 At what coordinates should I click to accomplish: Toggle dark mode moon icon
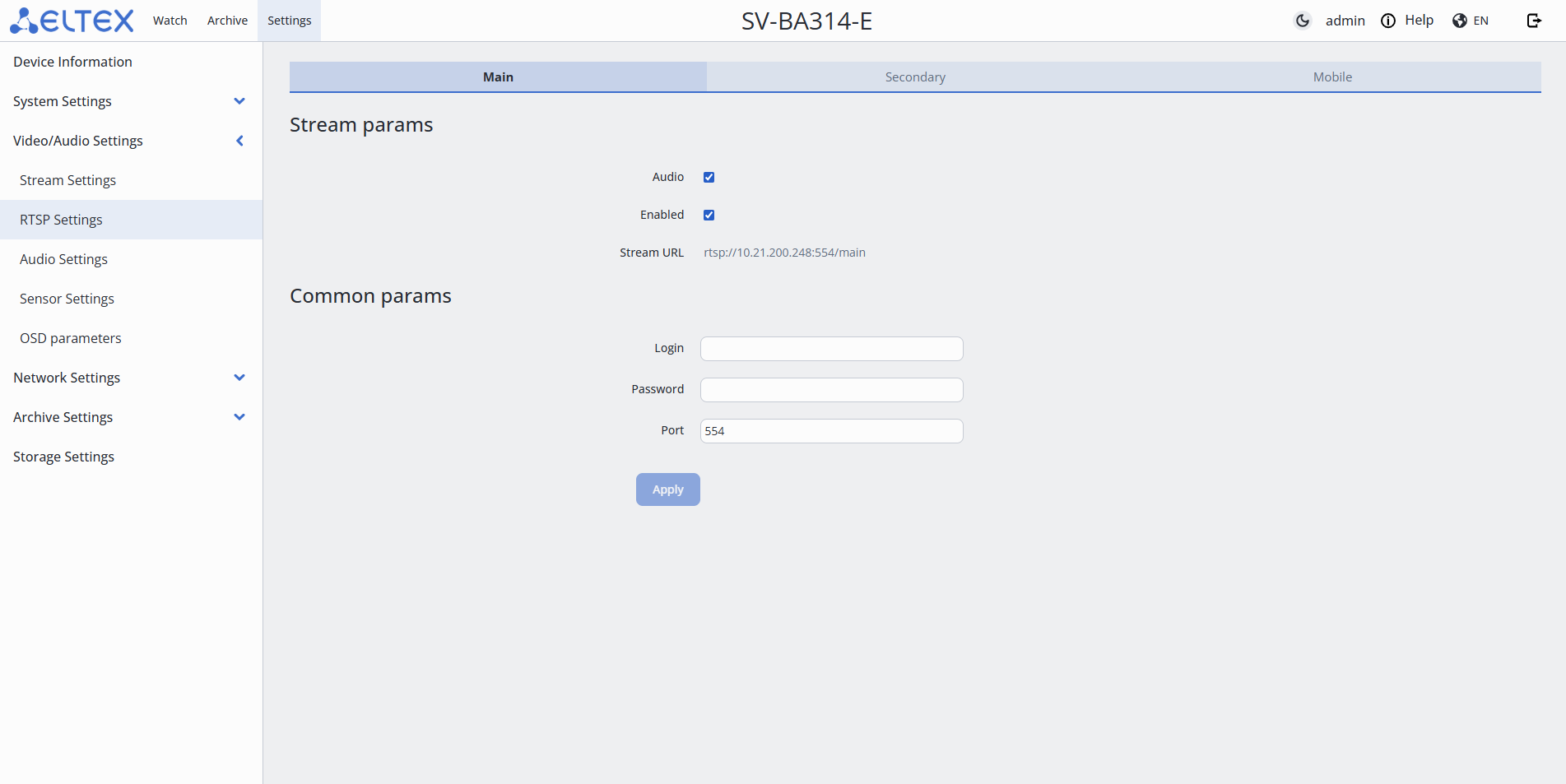[1302, 21]
